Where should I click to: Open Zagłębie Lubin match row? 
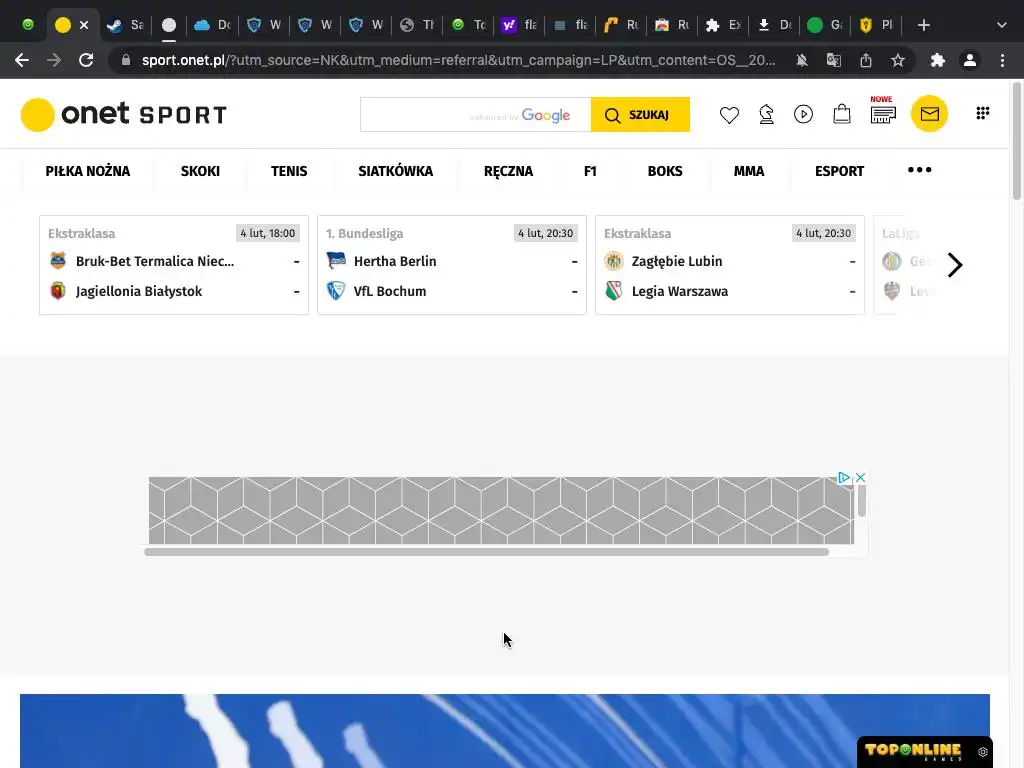(x=729, y=261)
